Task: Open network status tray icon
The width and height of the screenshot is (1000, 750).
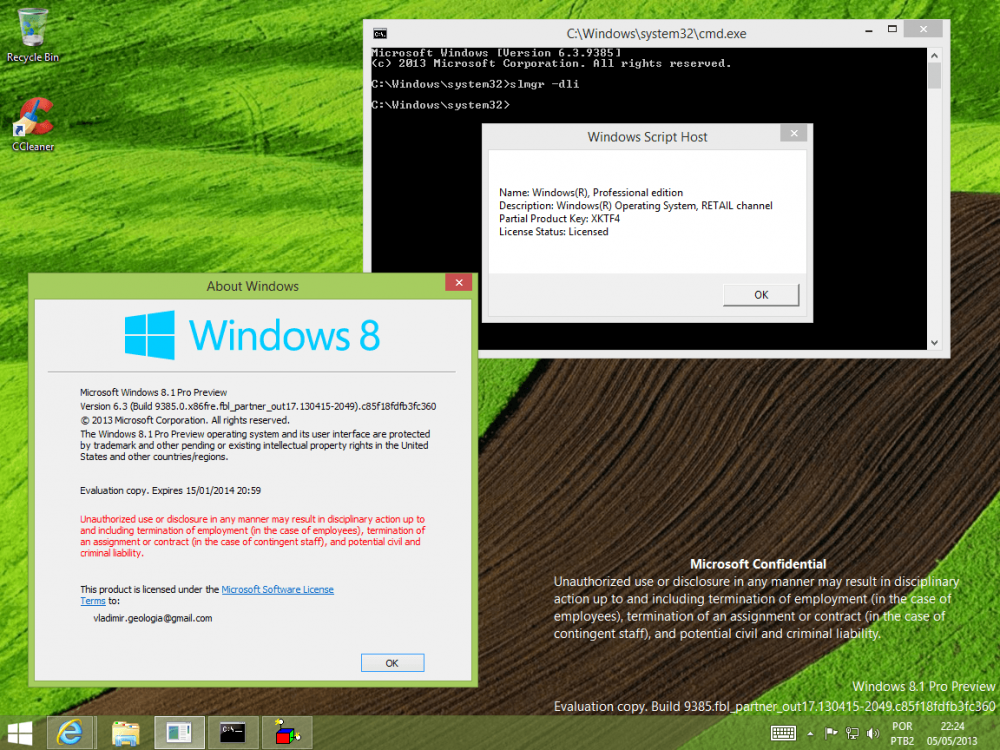Action: (x=852, y=733)
